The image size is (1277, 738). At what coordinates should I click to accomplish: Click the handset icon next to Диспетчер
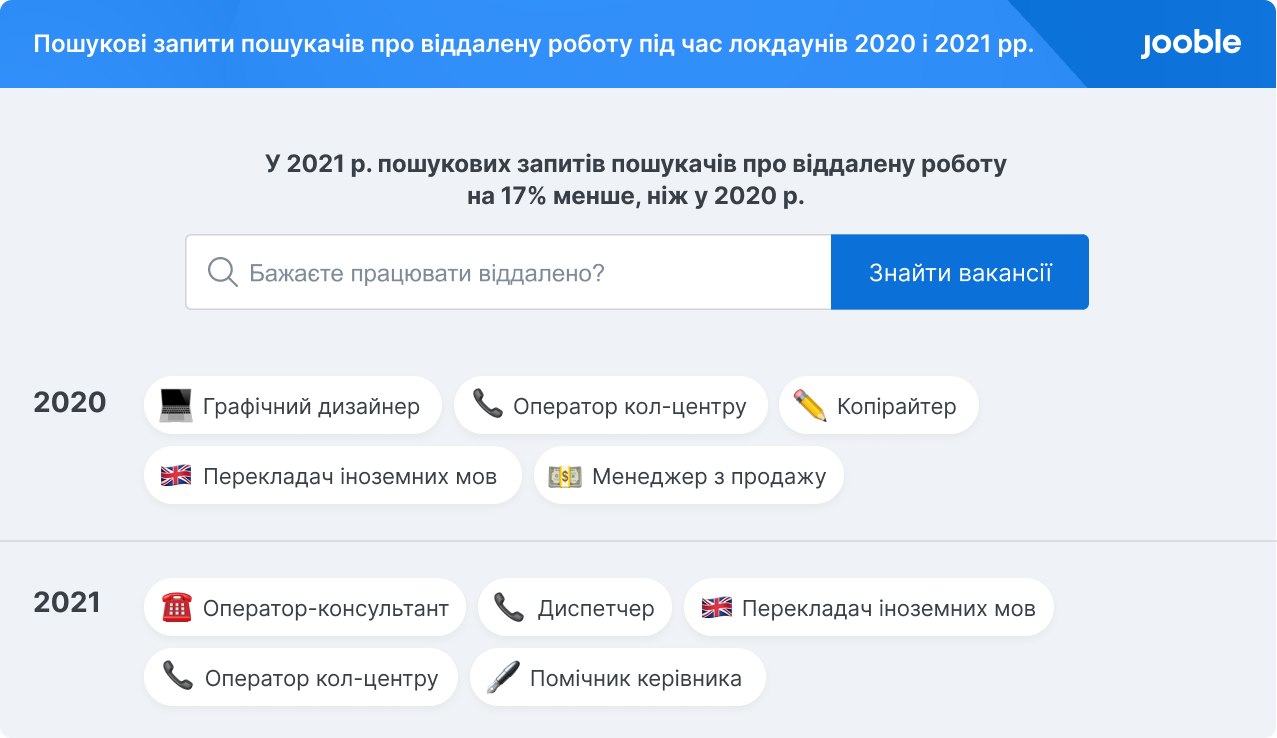coord(509,607)
